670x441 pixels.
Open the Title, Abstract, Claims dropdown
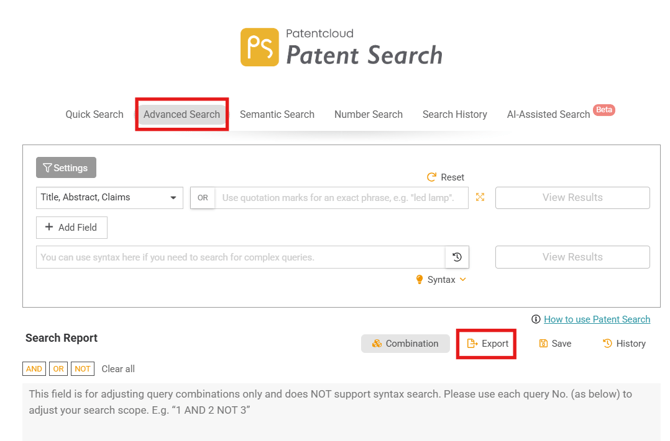point(109,198)
